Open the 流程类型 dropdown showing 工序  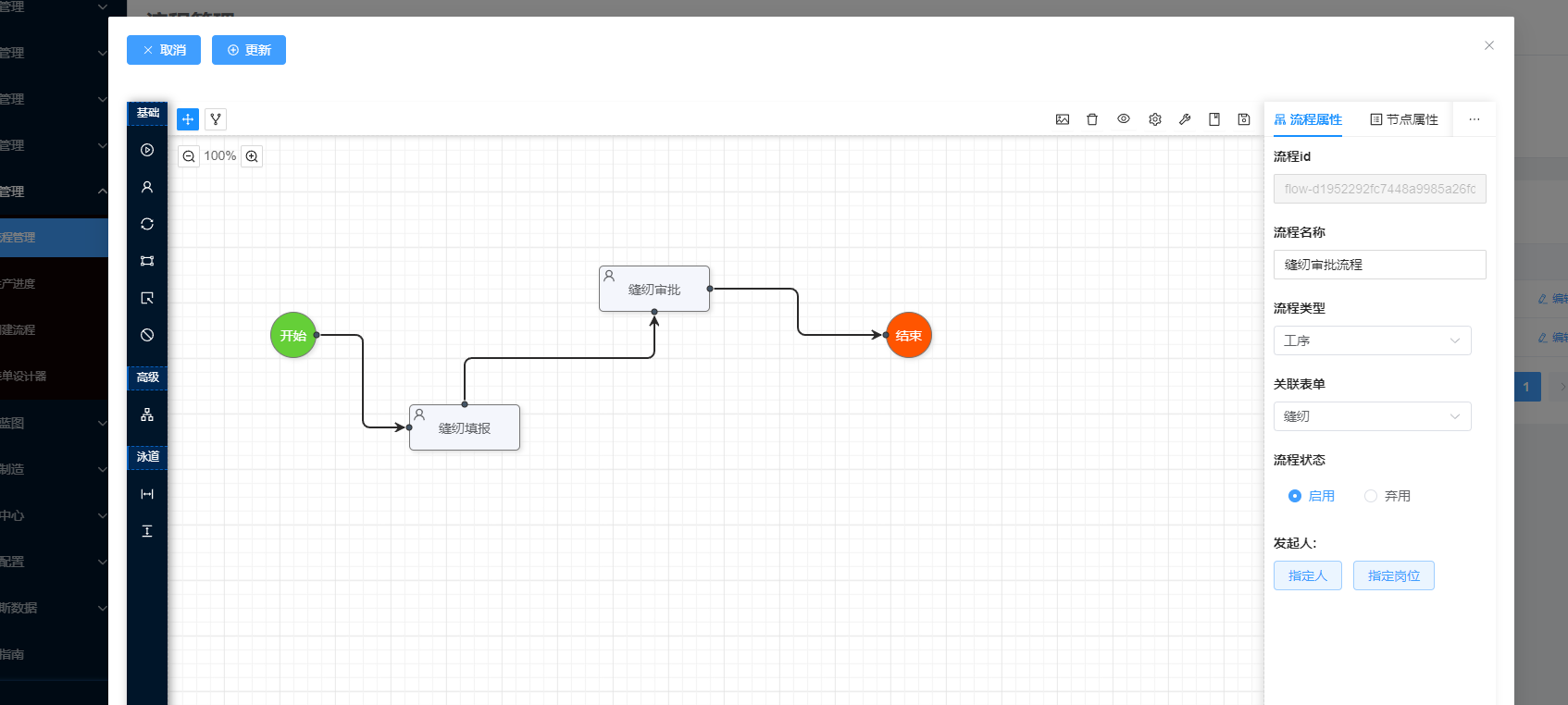coord(1373,340)
